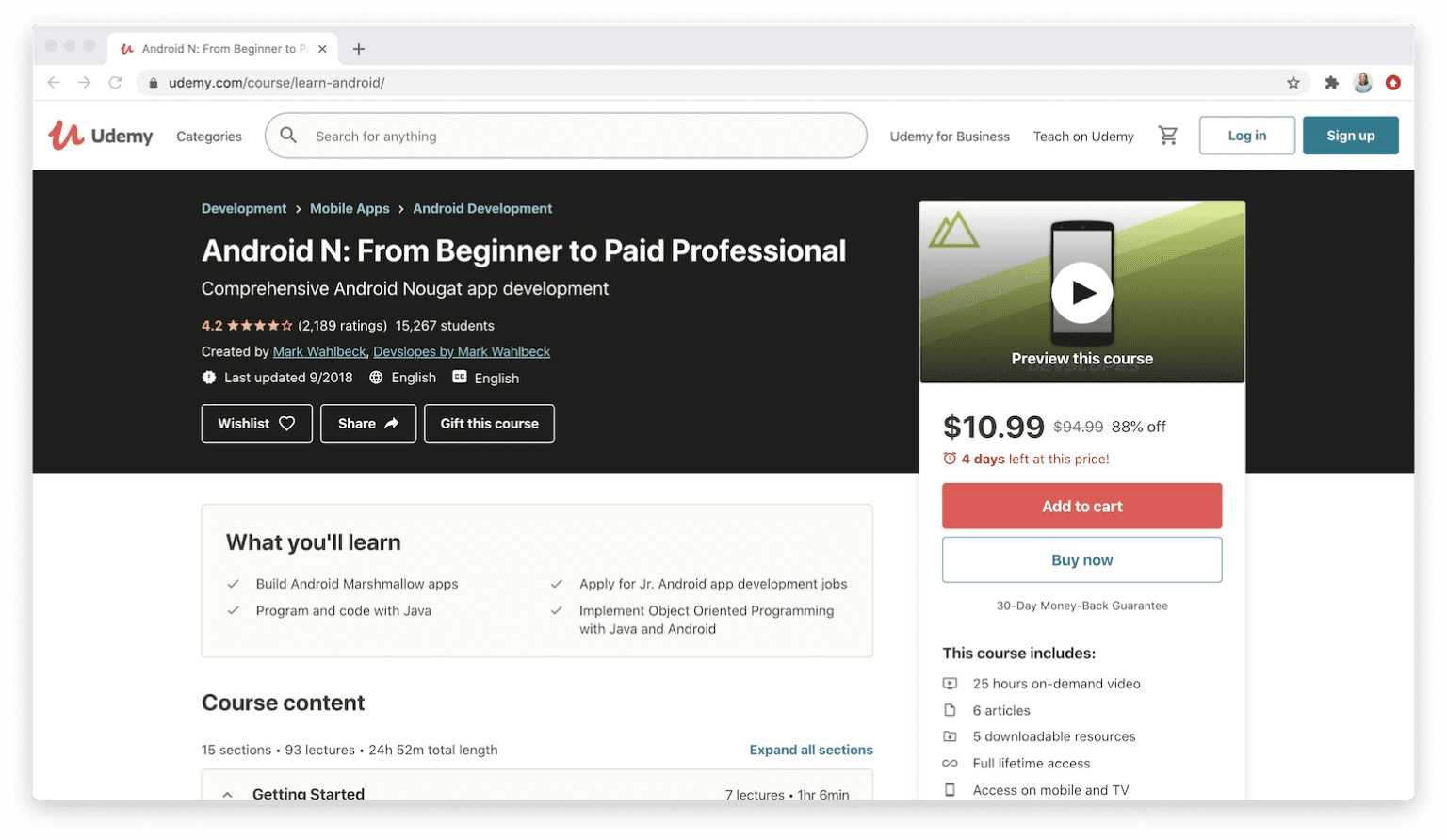Open the shopping cart
1447x840 pixels.
coord(1168,135)
